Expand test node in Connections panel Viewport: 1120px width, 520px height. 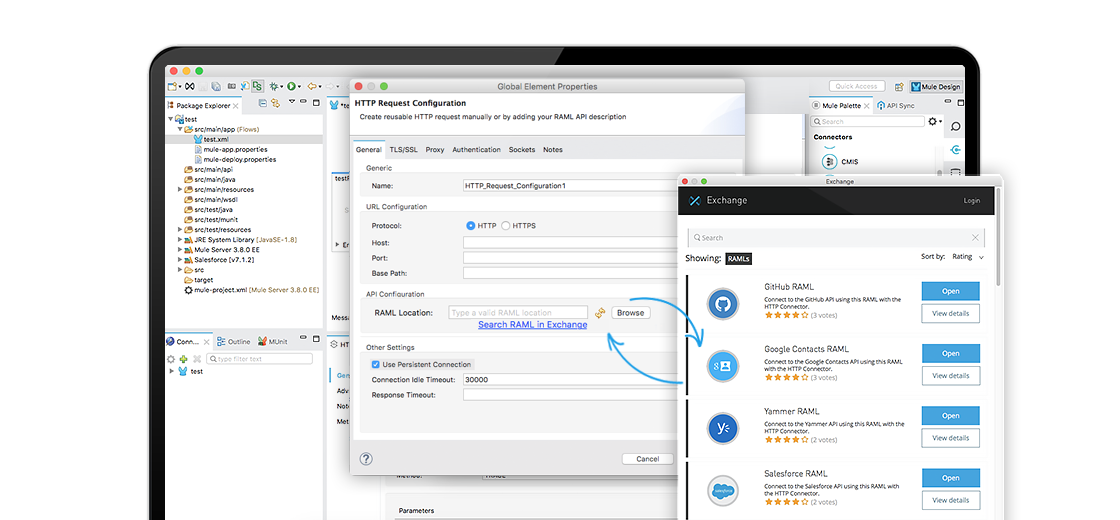pos(171,371)
